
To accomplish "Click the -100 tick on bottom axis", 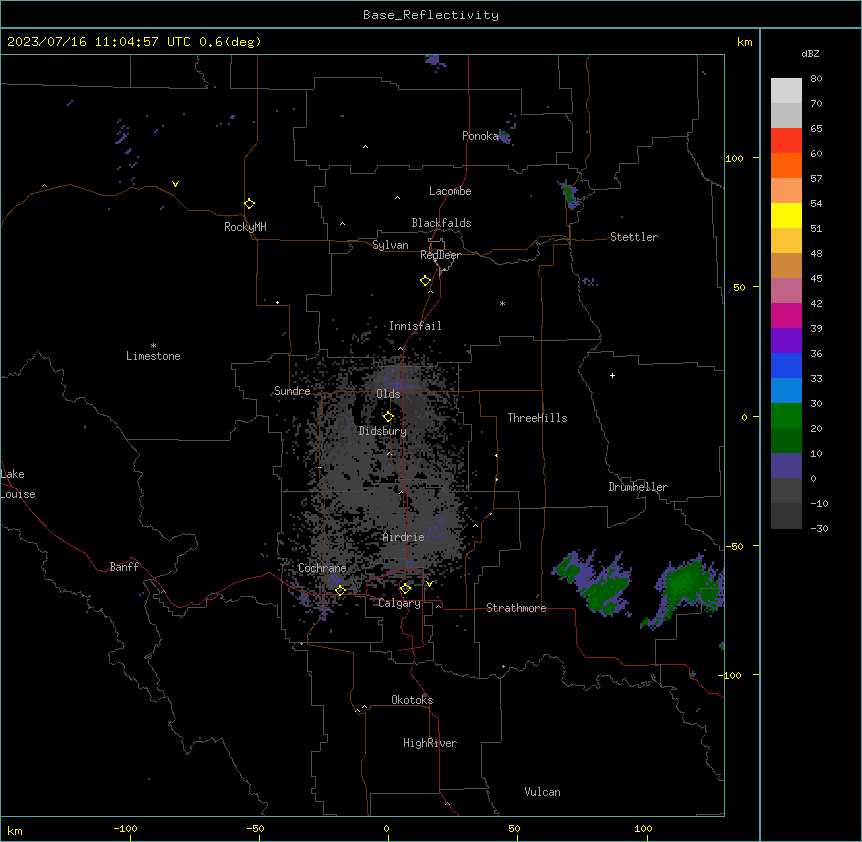I will point(125,828).
